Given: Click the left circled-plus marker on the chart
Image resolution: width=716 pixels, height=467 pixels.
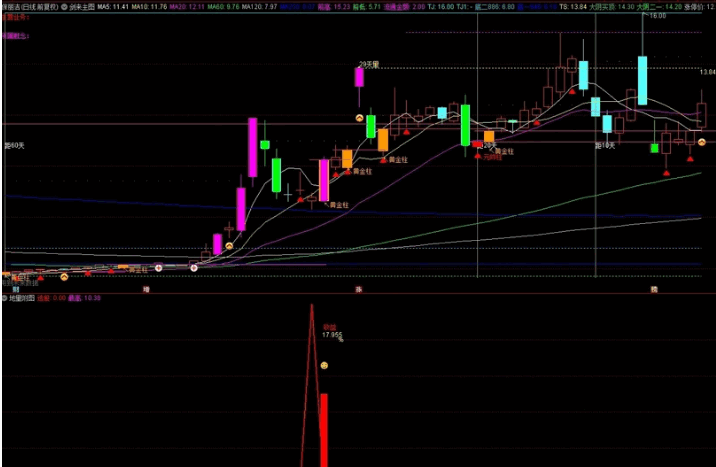Looking at the screenshot, I should tap(158, 268).
